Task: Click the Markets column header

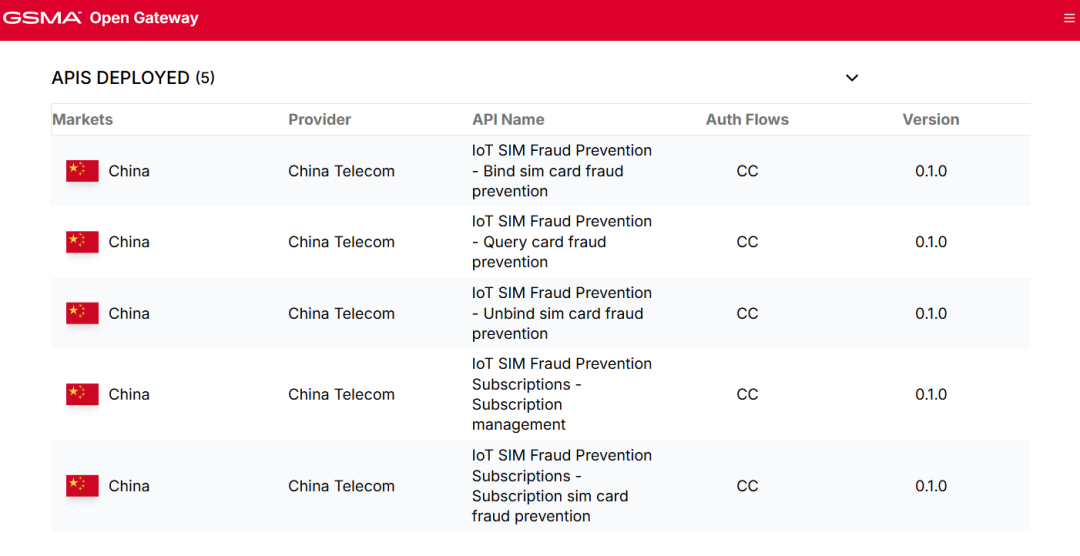Action: [x=83, y=119]
